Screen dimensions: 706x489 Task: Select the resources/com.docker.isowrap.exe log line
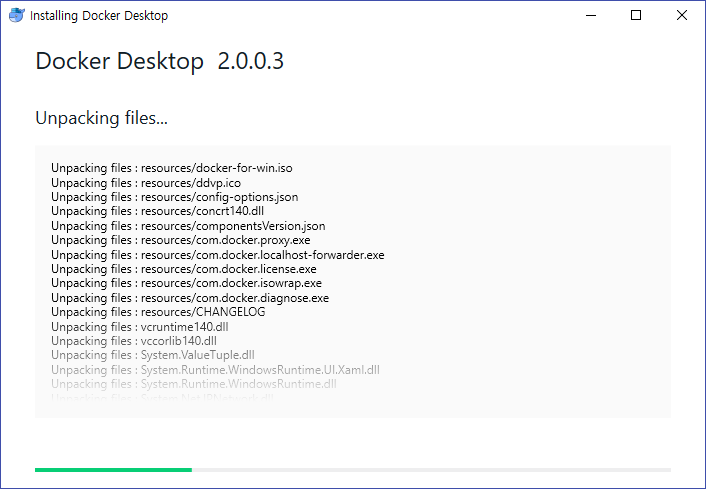pyautogui.click(x=186, y=283)
